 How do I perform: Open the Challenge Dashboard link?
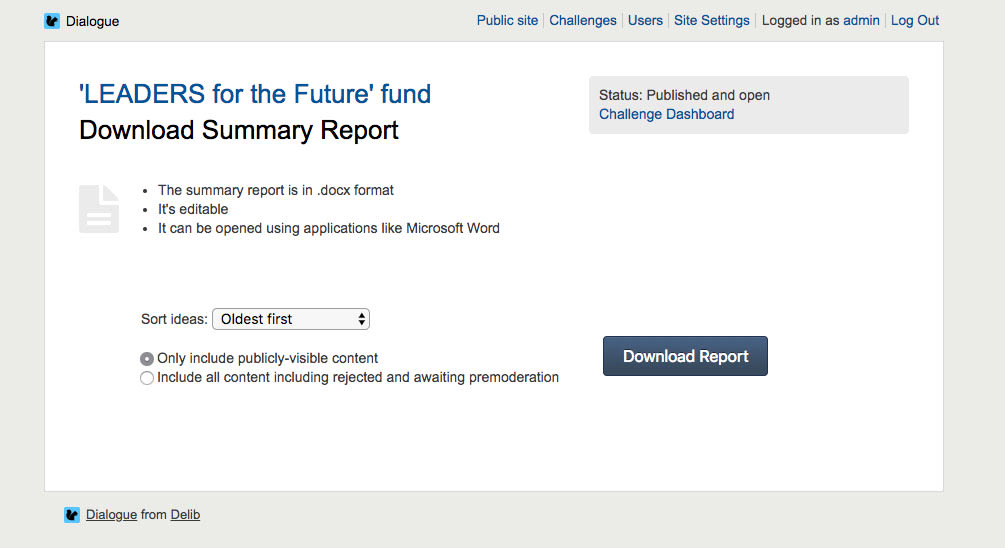[x=667, y=114]
